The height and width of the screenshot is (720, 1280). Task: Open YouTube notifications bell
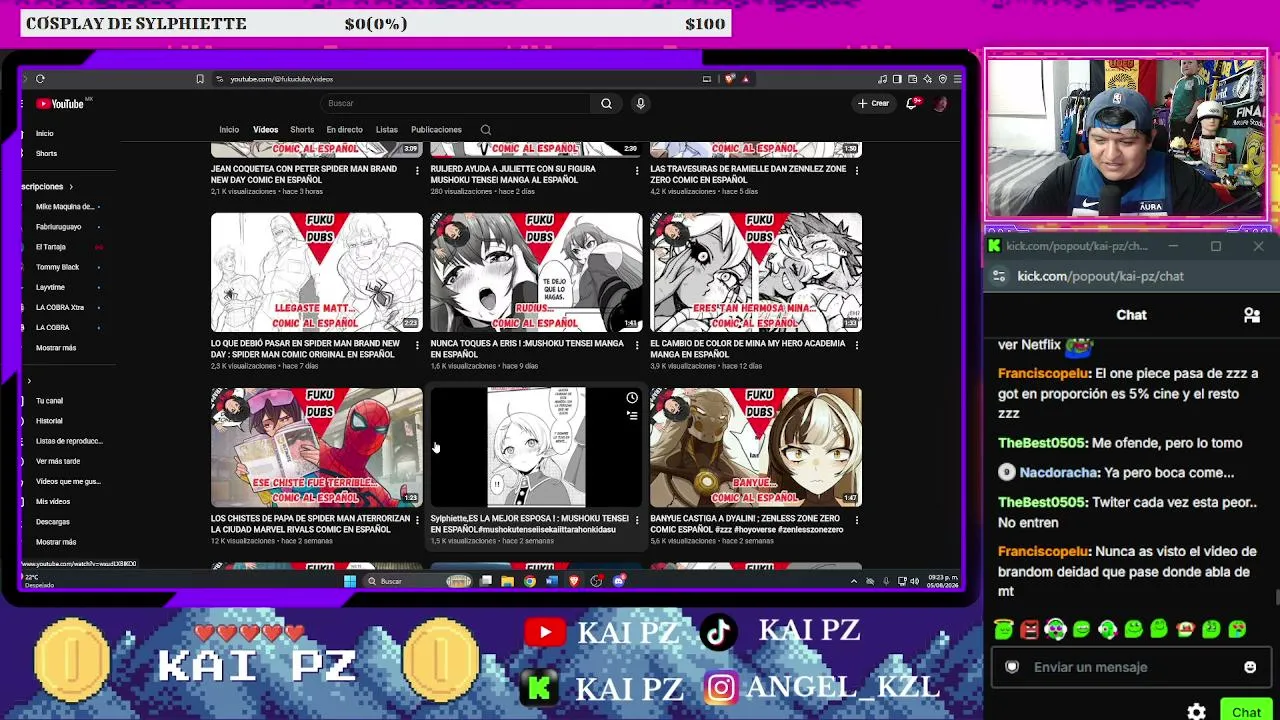[x=912, y=103]
